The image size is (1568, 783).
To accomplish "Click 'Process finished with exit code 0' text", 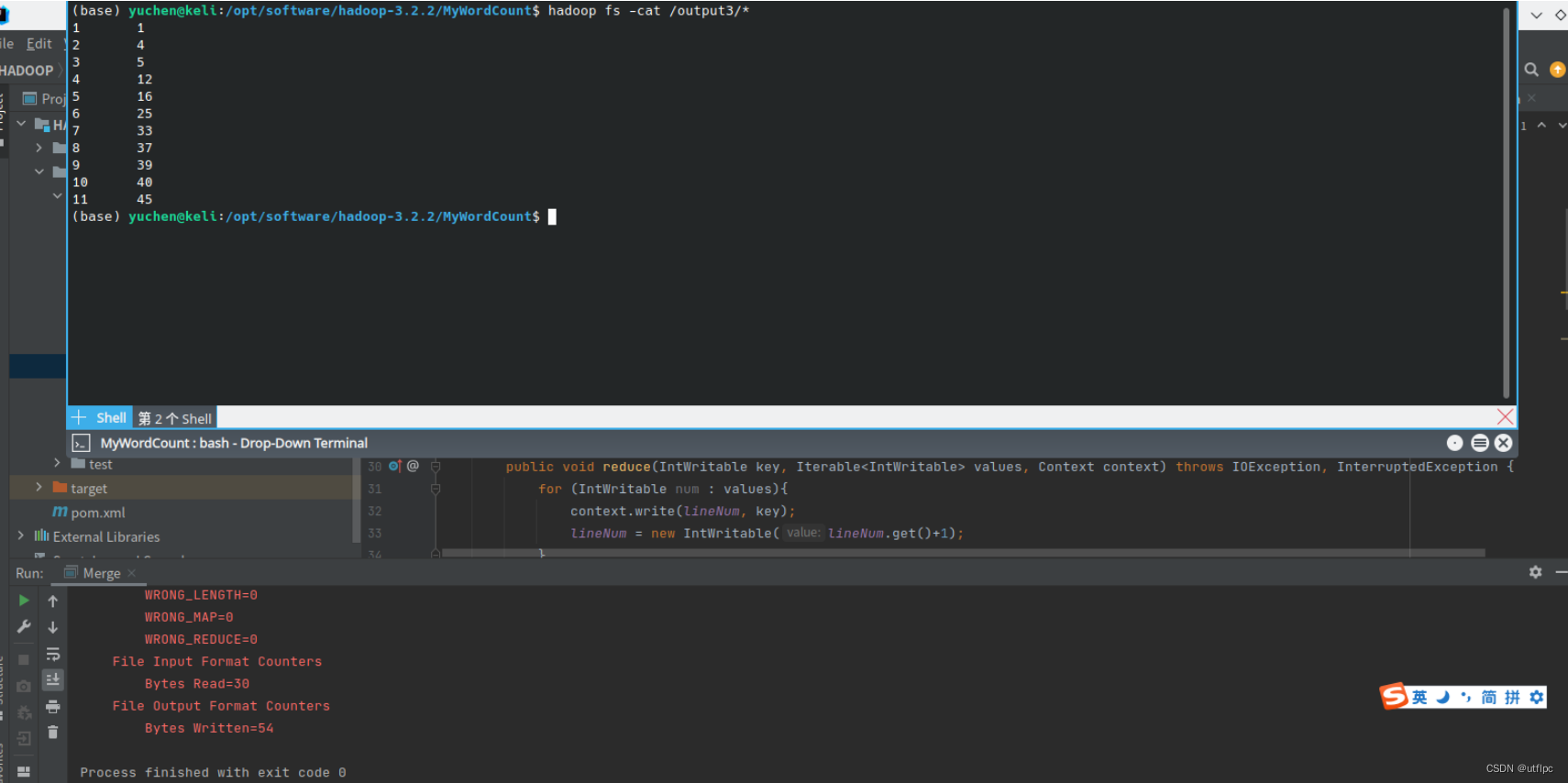I will tap(213, 773).
